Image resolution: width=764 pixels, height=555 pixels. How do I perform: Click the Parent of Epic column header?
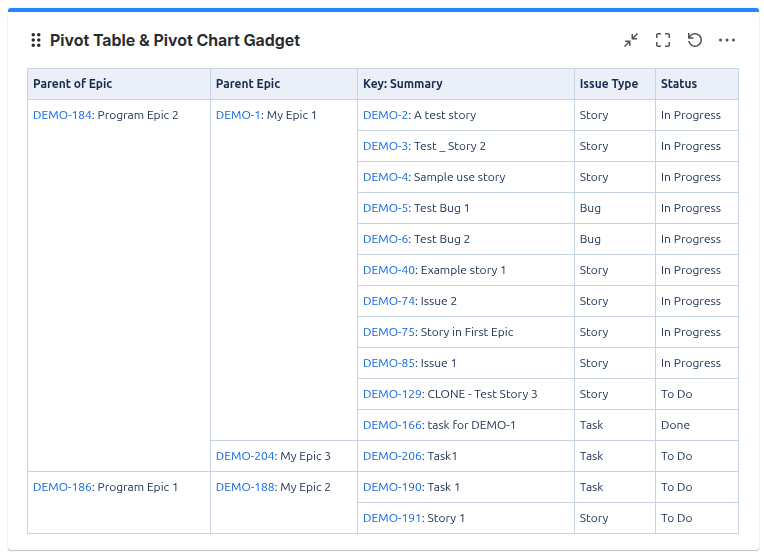pyautogui.click(x=73, y=84)
